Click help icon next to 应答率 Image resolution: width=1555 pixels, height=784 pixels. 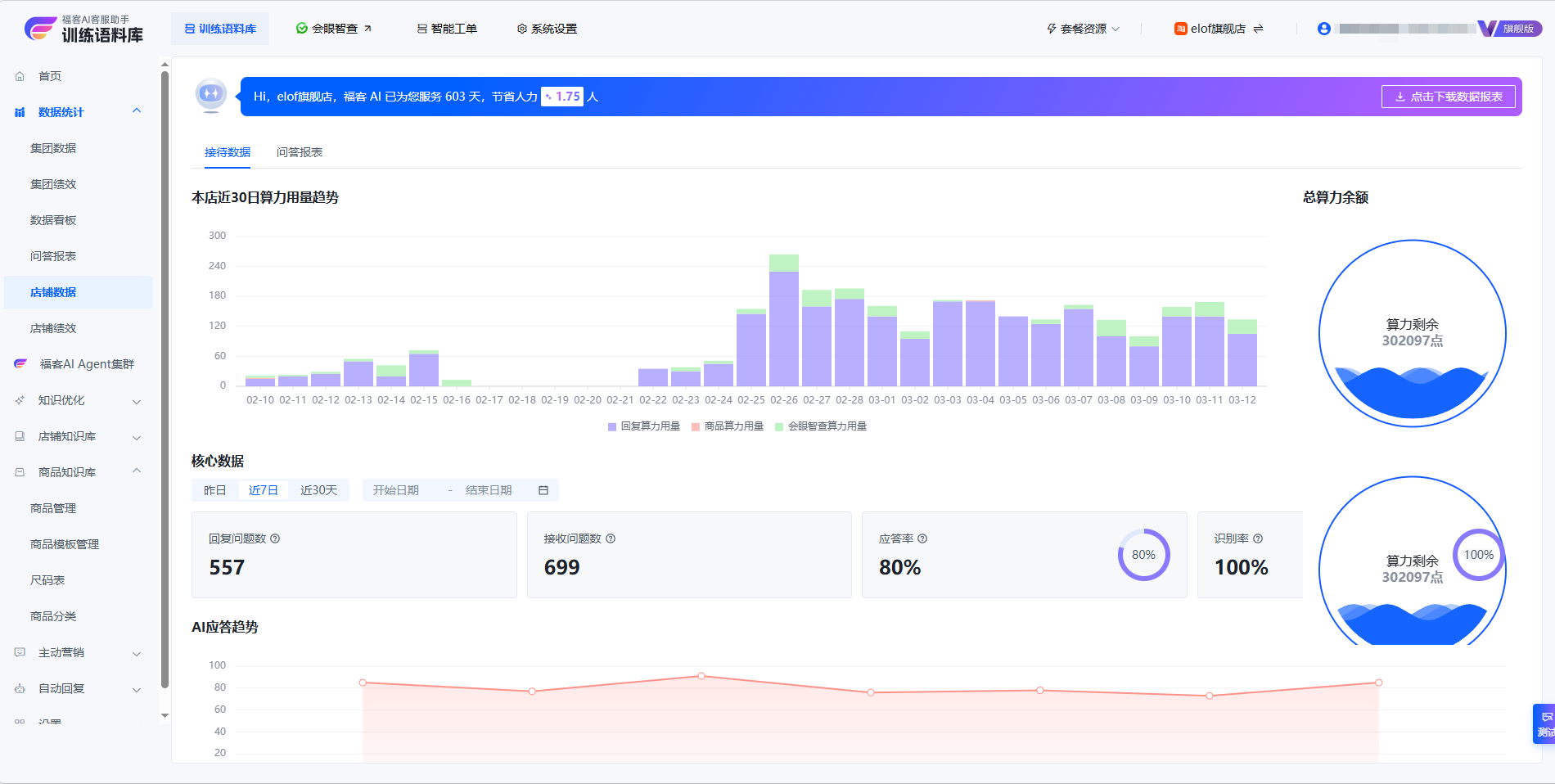click(x=922, y=538)
